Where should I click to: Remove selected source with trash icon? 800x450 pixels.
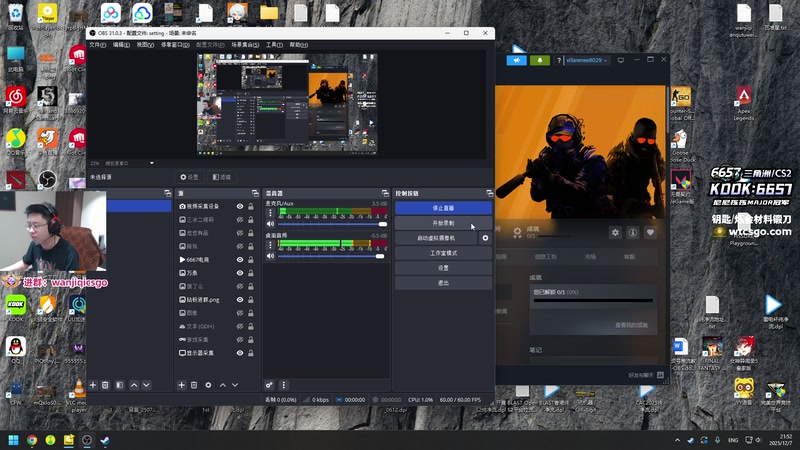(194, 385)
